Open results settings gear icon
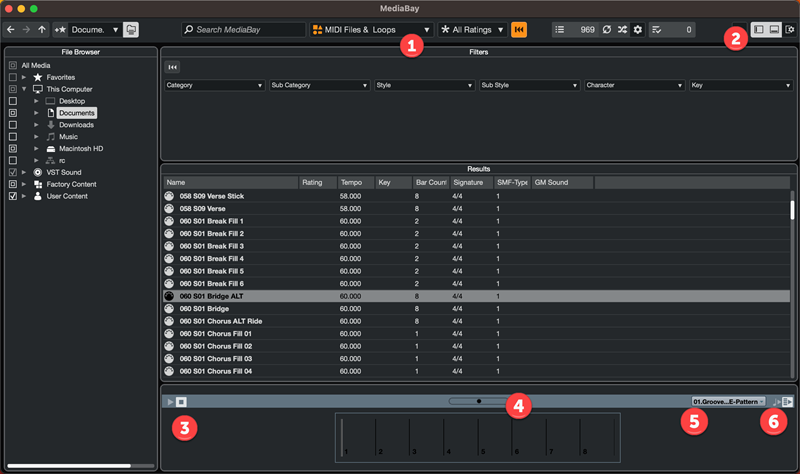This screenshot has width=800, height=474. [x=638, y=30]
